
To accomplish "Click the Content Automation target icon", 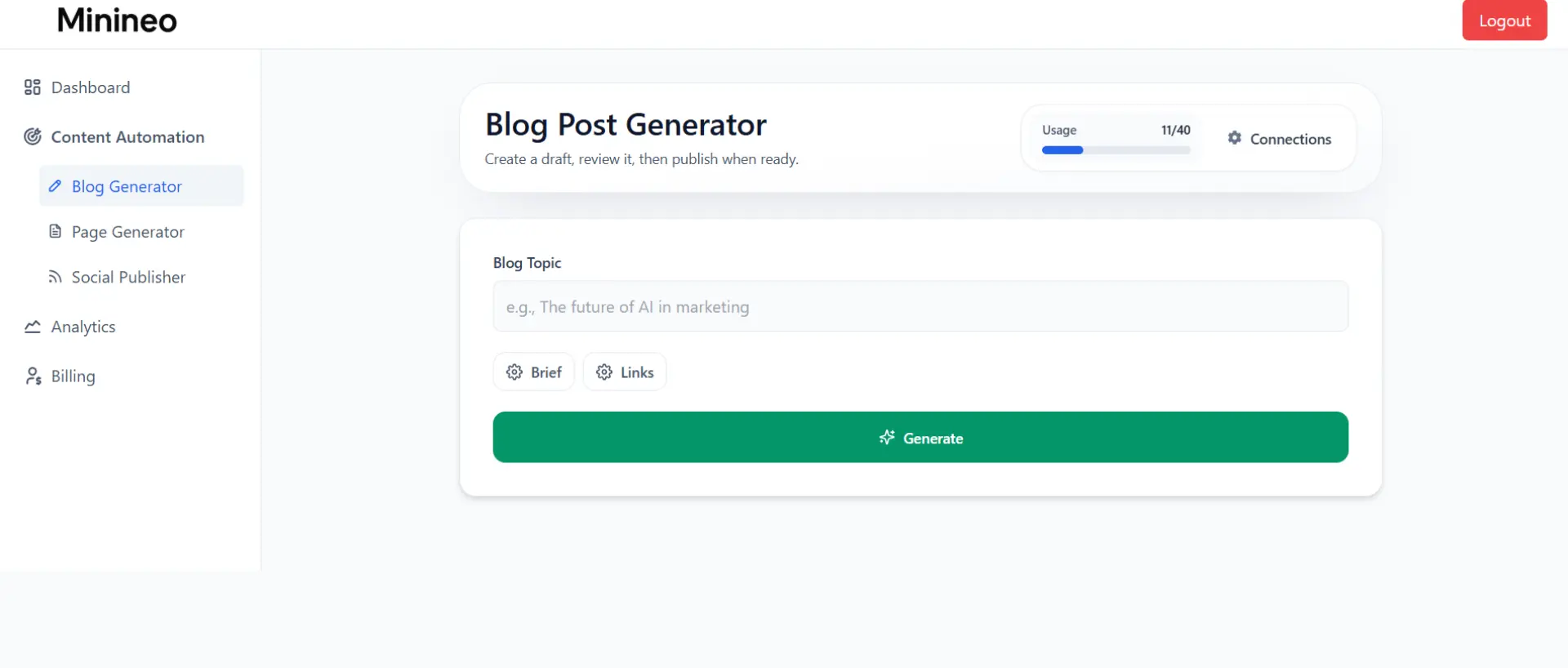I will click(x=33, y=137).
